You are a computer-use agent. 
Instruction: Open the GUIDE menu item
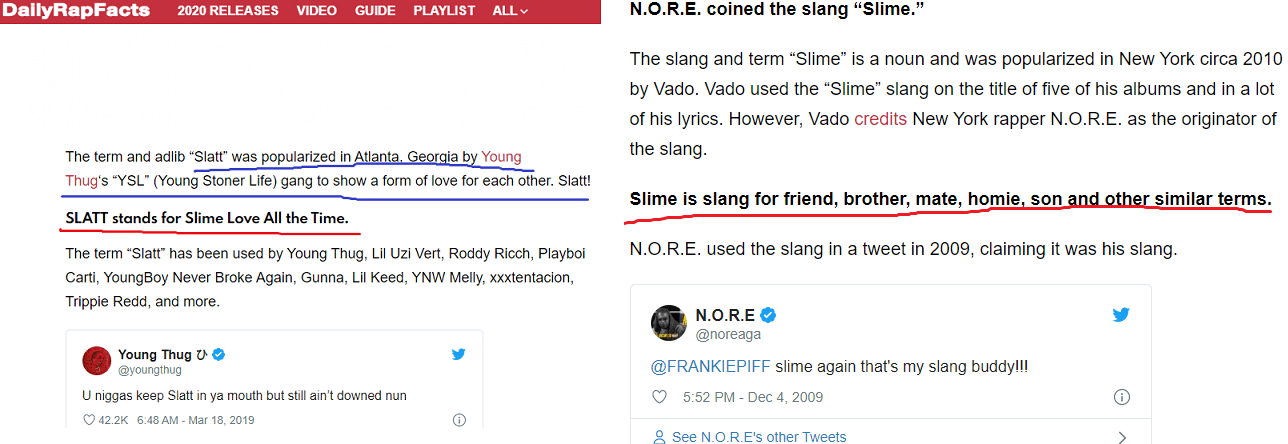(x=376, y=11)
